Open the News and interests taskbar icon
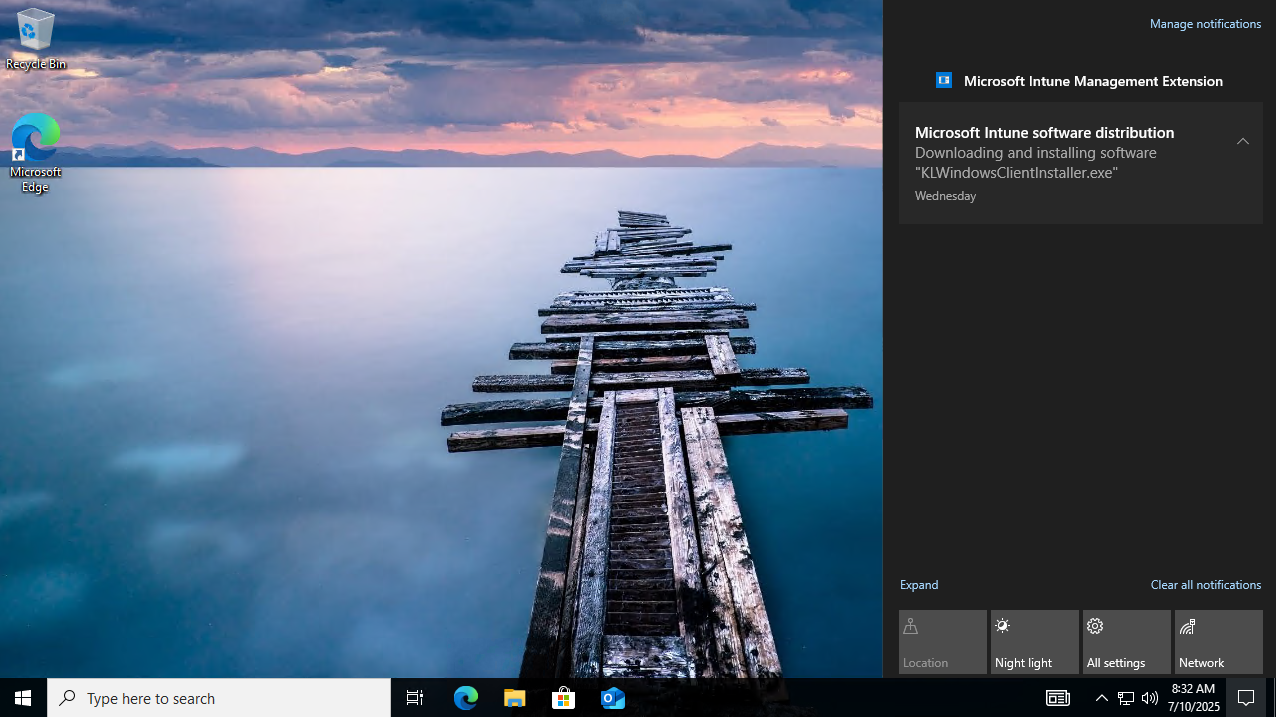 [1058, 698]
